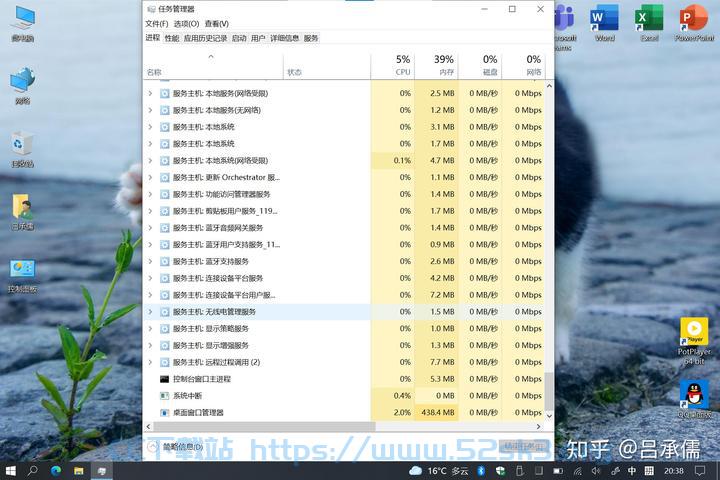The image size is (720, 480).
Task: Open the 选项(O) menu
Action: [186, 23]
